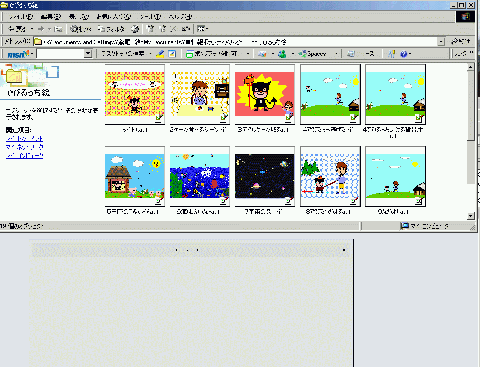
Task: Toggle the Folders toolbar button
Action: (111, 29)
